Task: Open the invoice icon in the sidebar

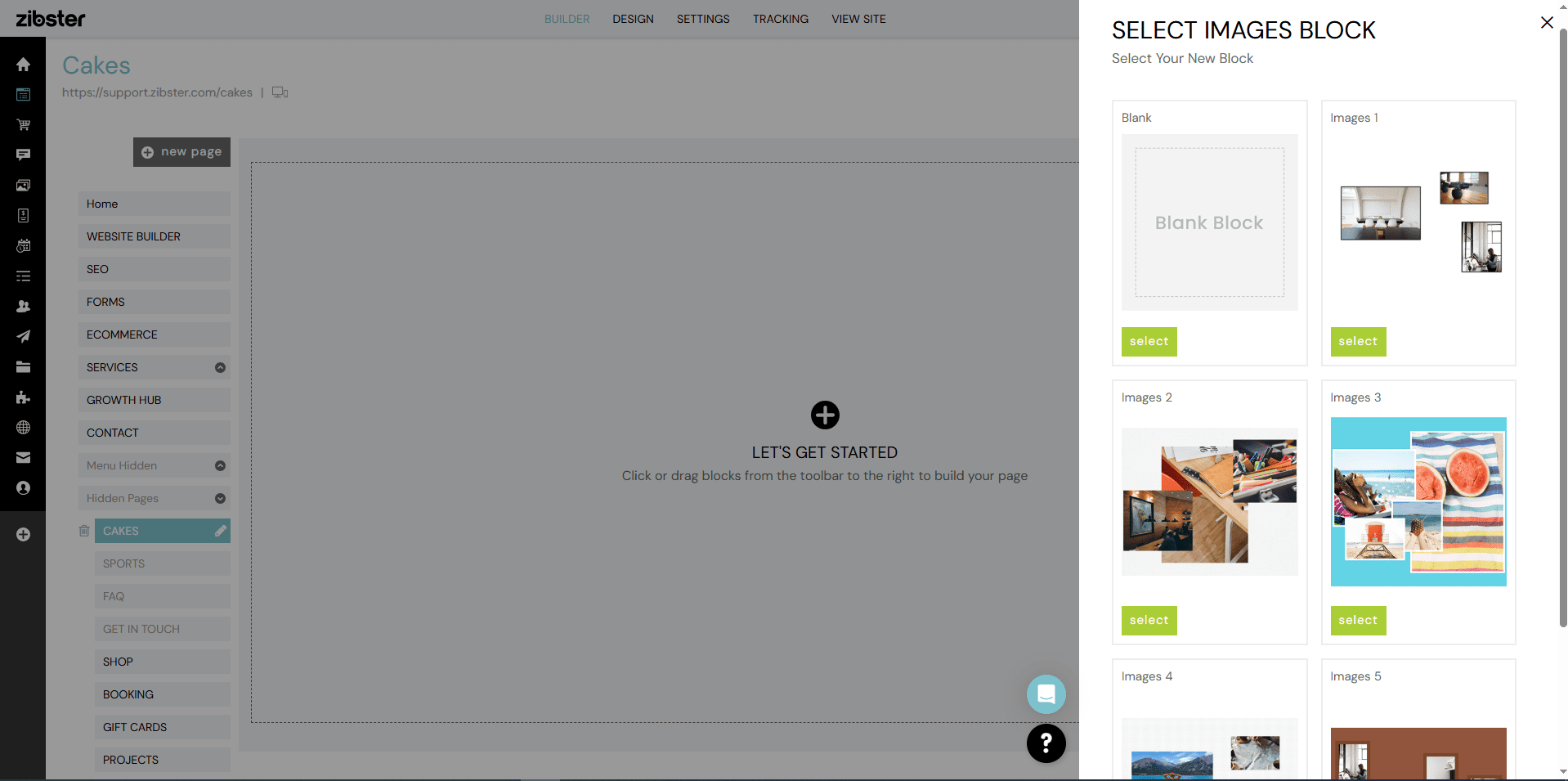Action: [x=23, y=215]
